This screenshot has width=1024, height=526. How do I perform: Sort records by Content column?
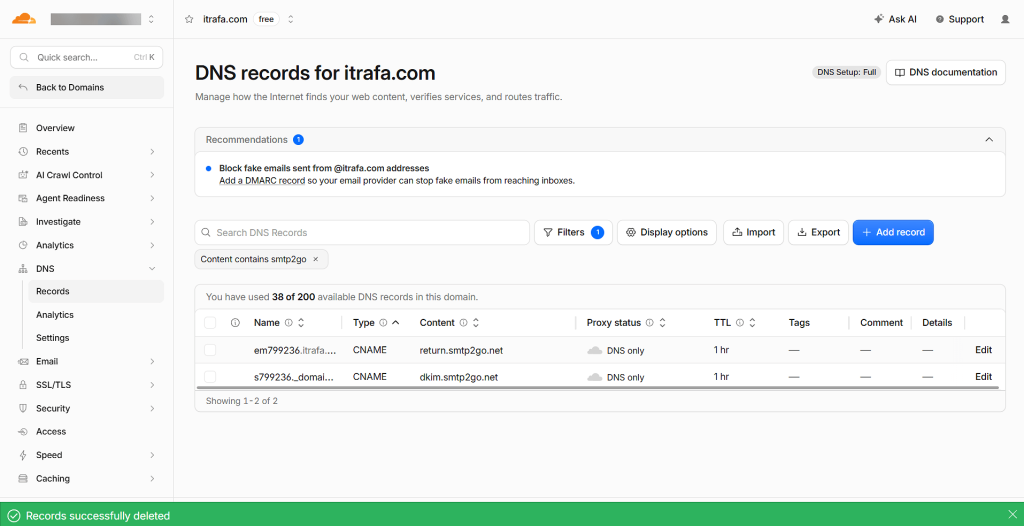coord(476,323)
